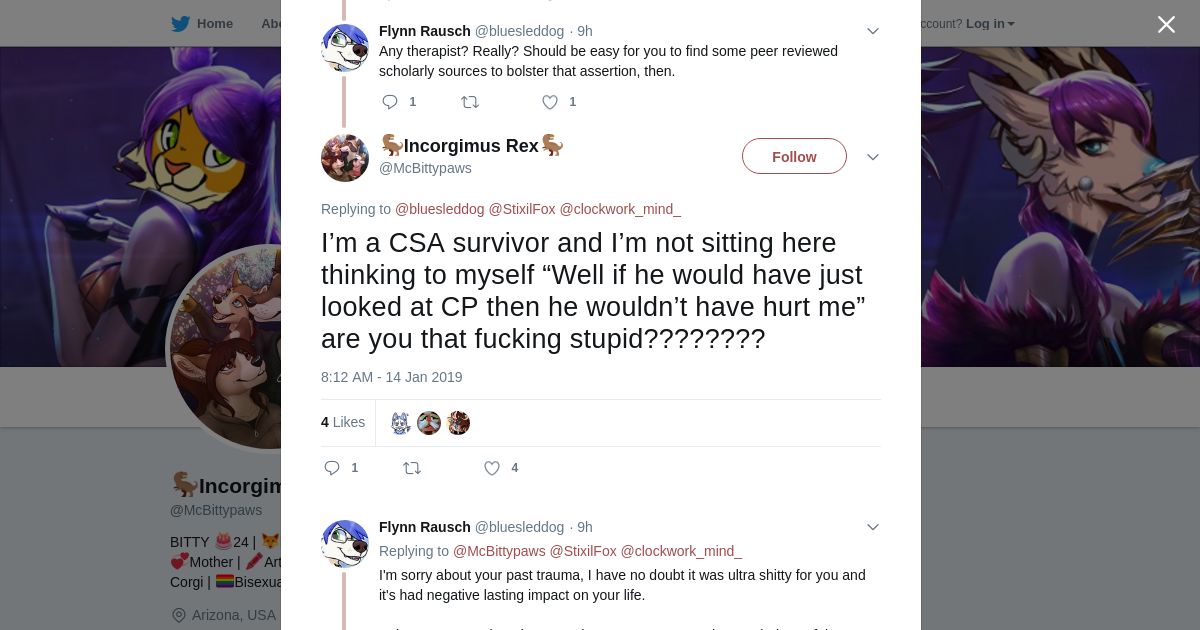Go to the Home menu item

click(214, 24)
